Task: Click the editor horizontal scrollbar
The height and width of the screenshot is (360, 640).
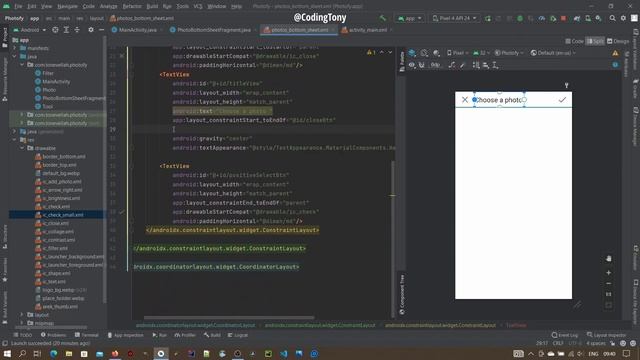Action: tap(229, 318)
